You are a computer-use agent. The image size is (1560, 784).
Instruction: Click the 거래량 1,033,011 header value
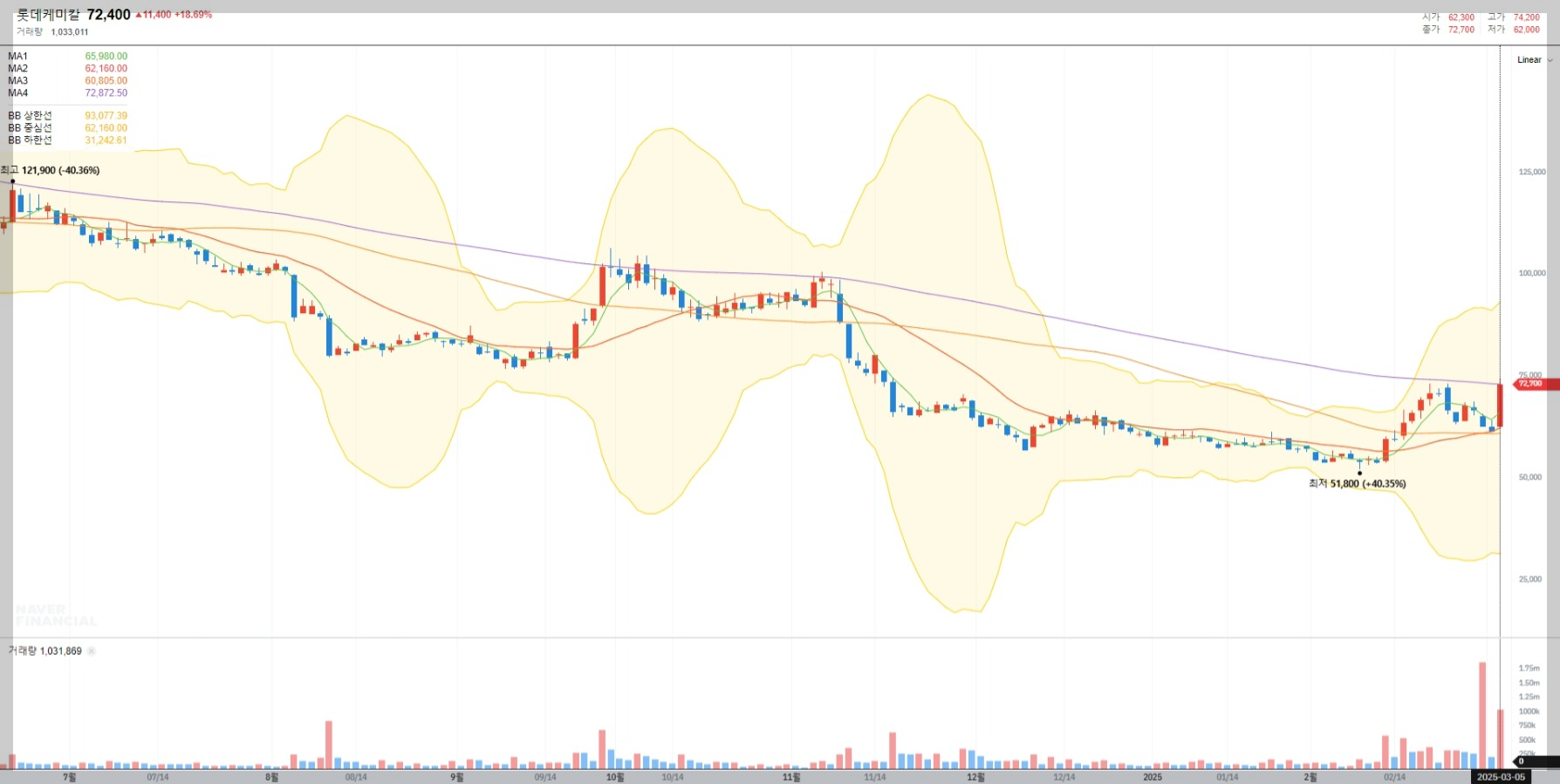(x=52, y=32)
